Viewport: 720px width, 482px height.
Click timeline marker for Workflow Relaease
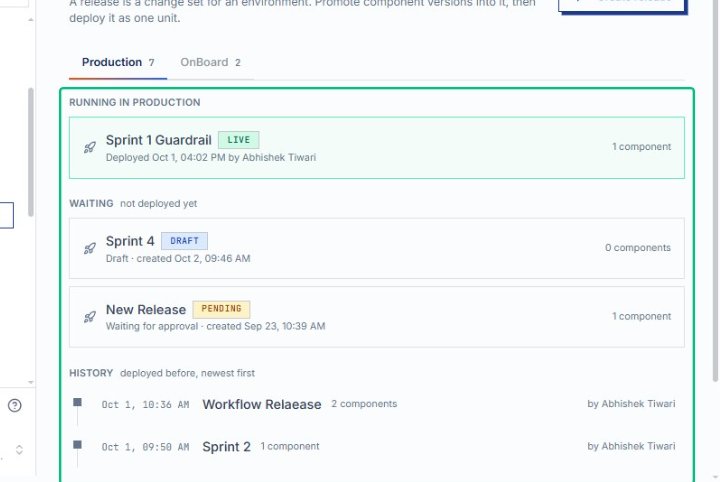[x=77, y=403]
